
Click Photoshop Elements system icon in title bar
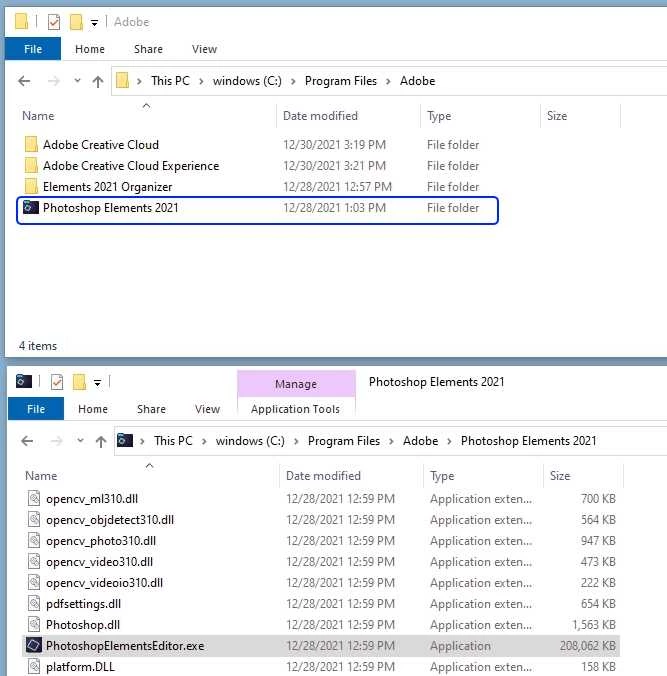[24, 381]
